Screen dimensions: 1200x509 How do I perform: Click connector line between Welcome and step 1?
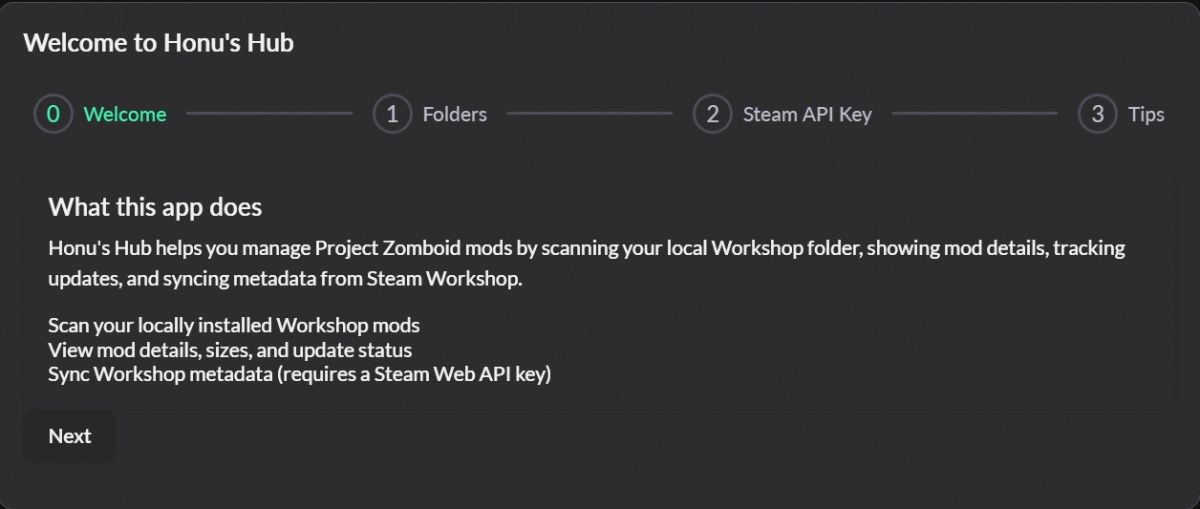(269, 114)
